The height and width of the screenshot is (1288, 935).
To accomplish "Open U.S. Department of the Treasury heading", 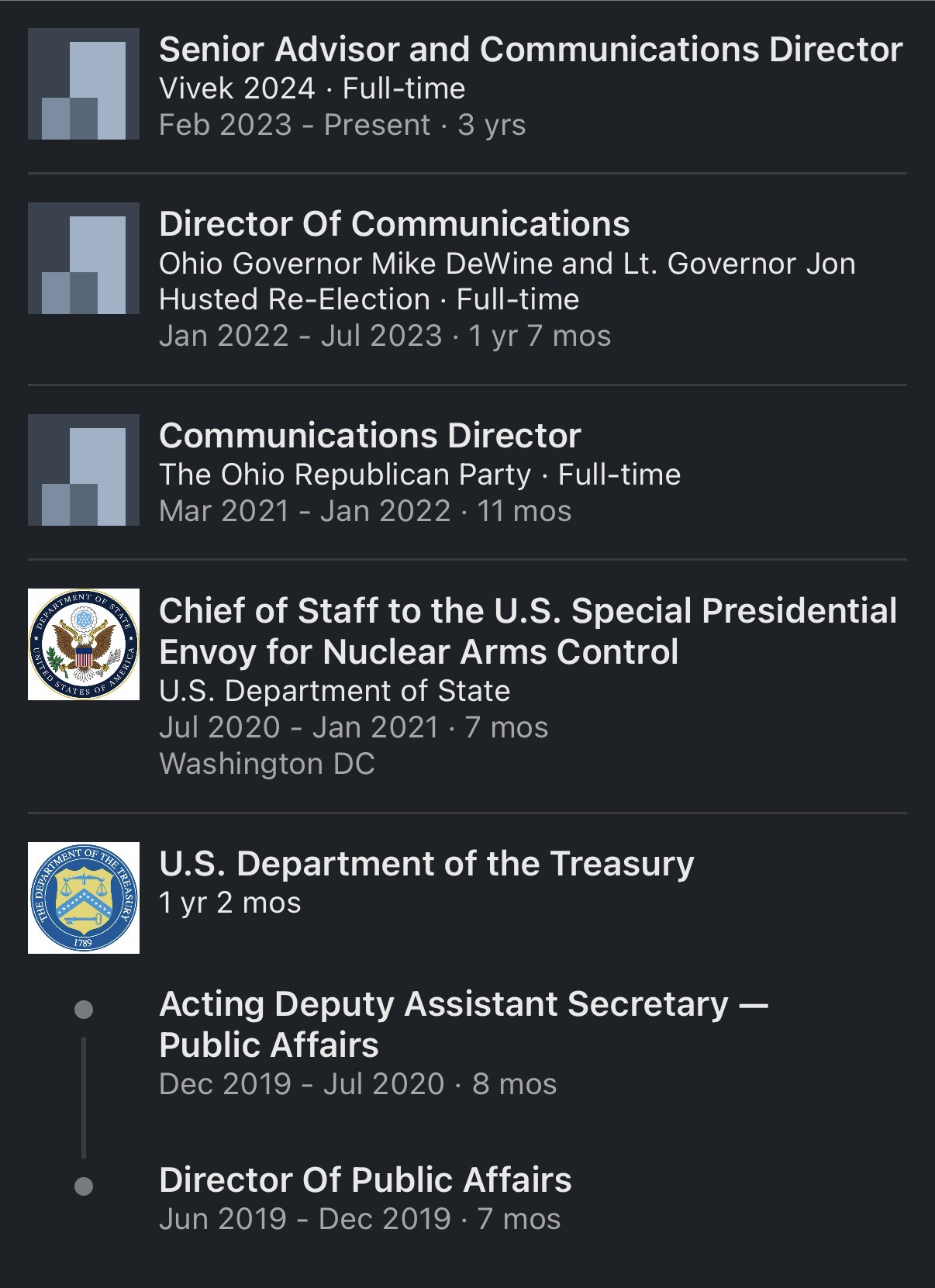I will pos(426,864).
